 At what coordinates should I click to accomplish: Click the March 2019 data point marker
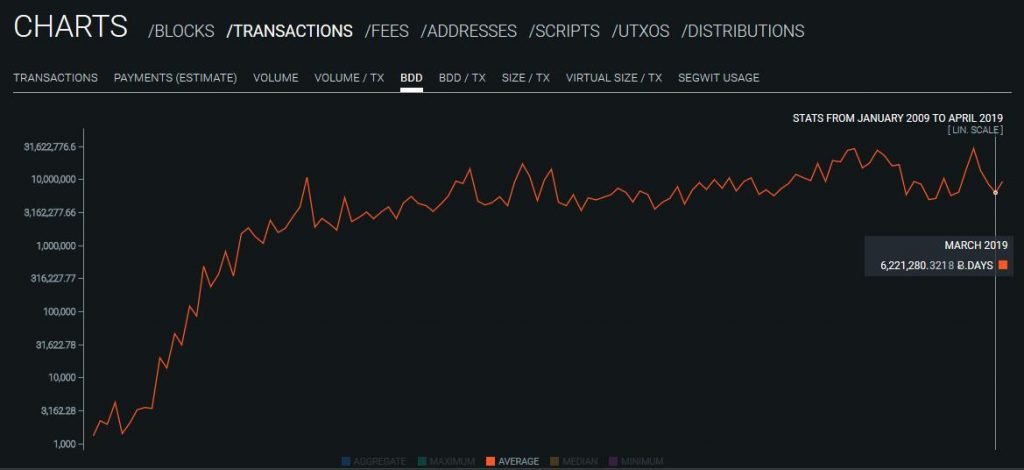(995, 192)
